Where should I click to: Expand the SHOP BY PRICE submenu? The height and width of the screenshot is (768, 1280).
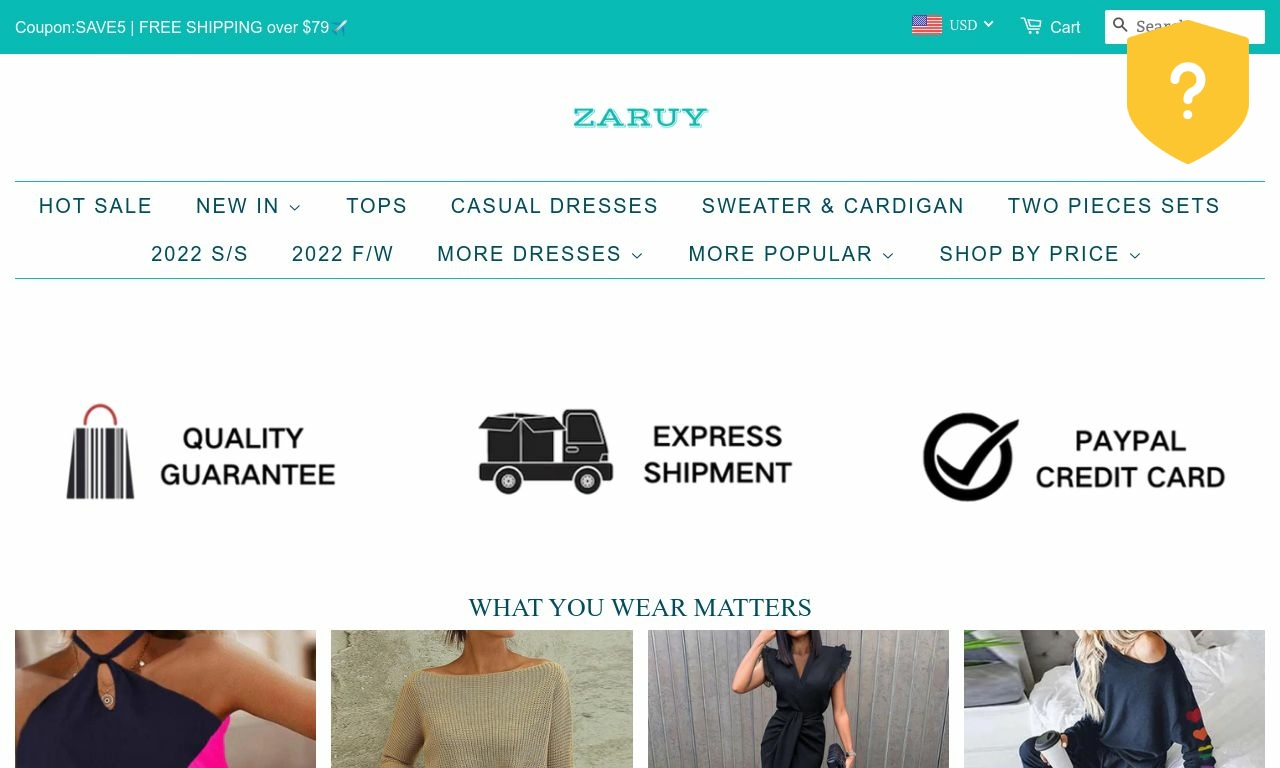click(x=1040, y=254)
